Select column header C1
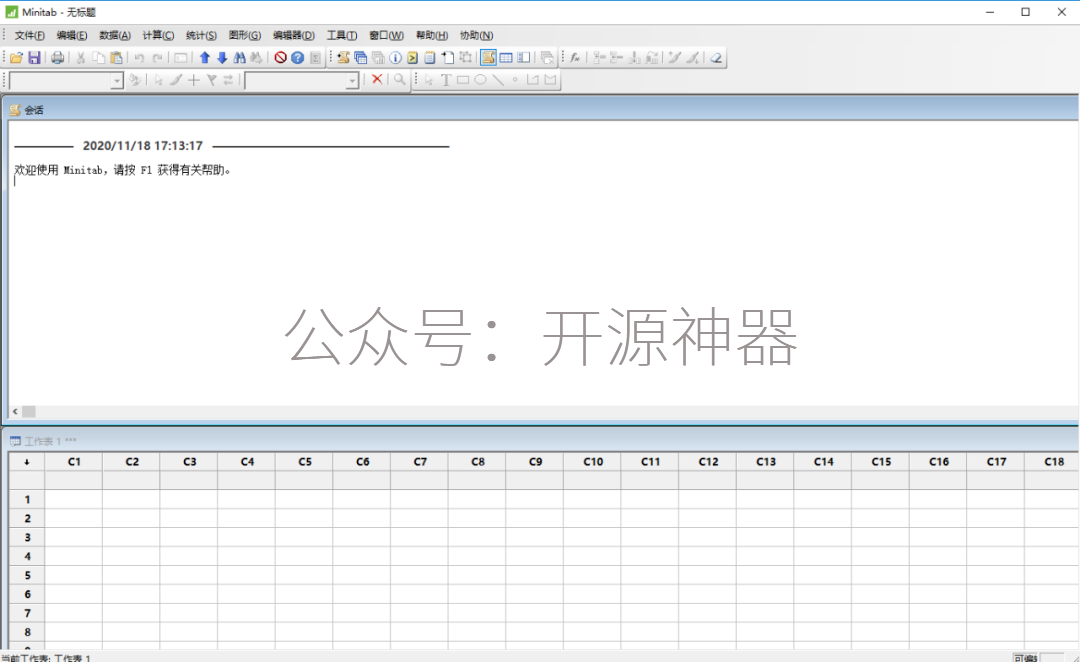Screen dimensions: 1080x662 point(74,462)
